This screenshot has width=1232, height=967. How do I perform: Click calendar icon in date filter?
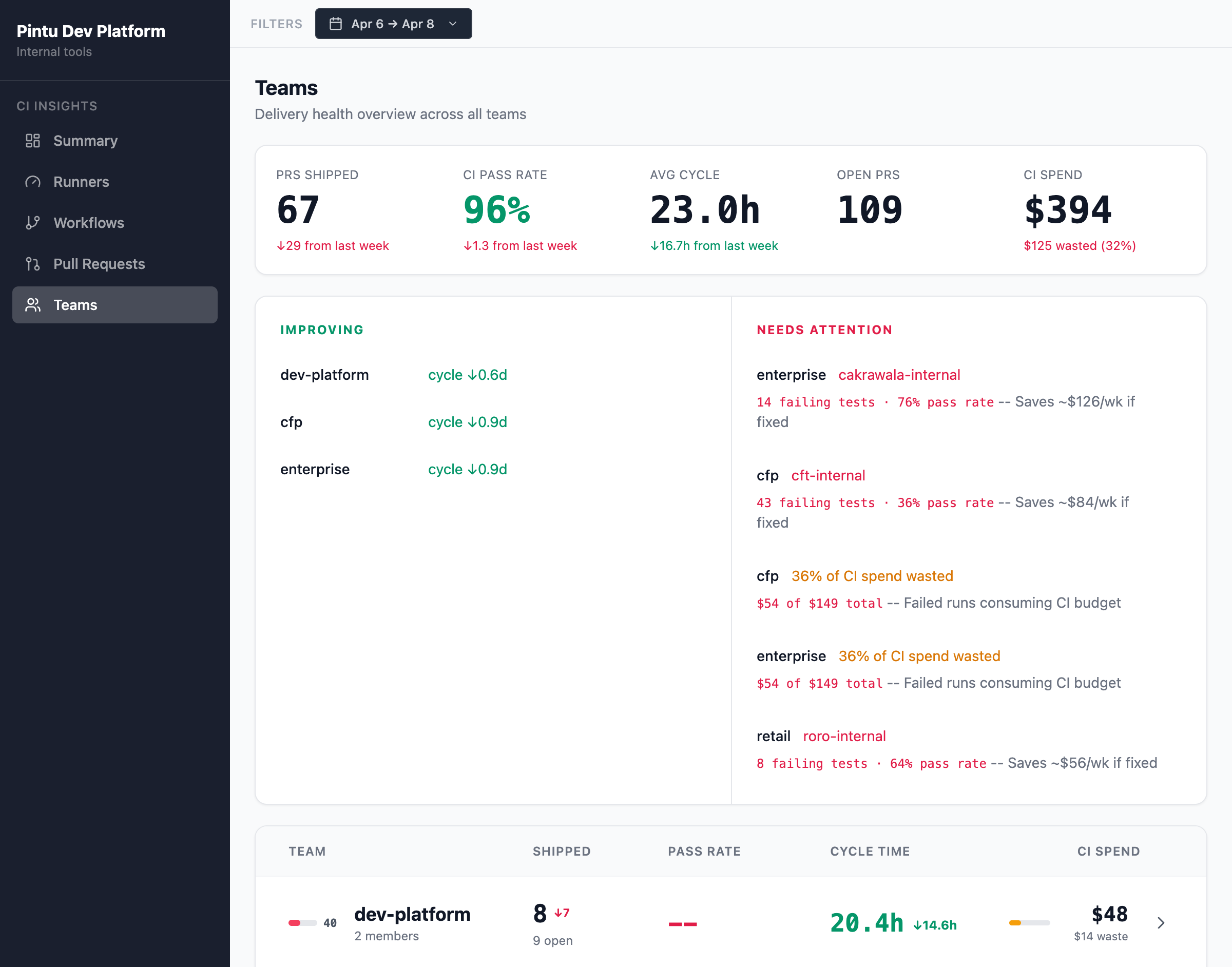pyautogui.click(x=336, y=24)
